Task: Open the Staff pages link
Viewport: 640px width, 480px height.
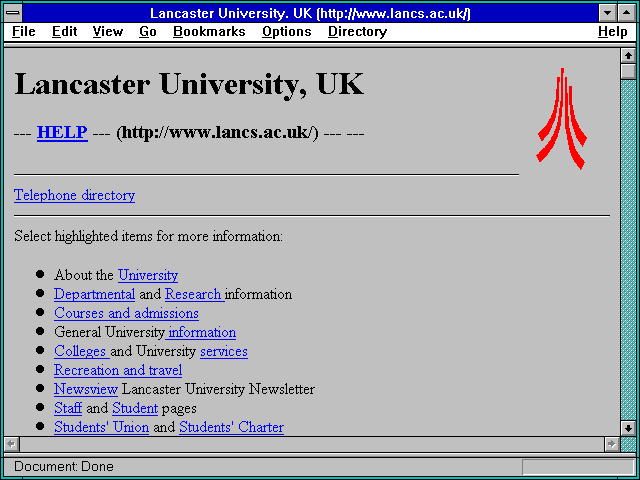Action: point(68,408)
